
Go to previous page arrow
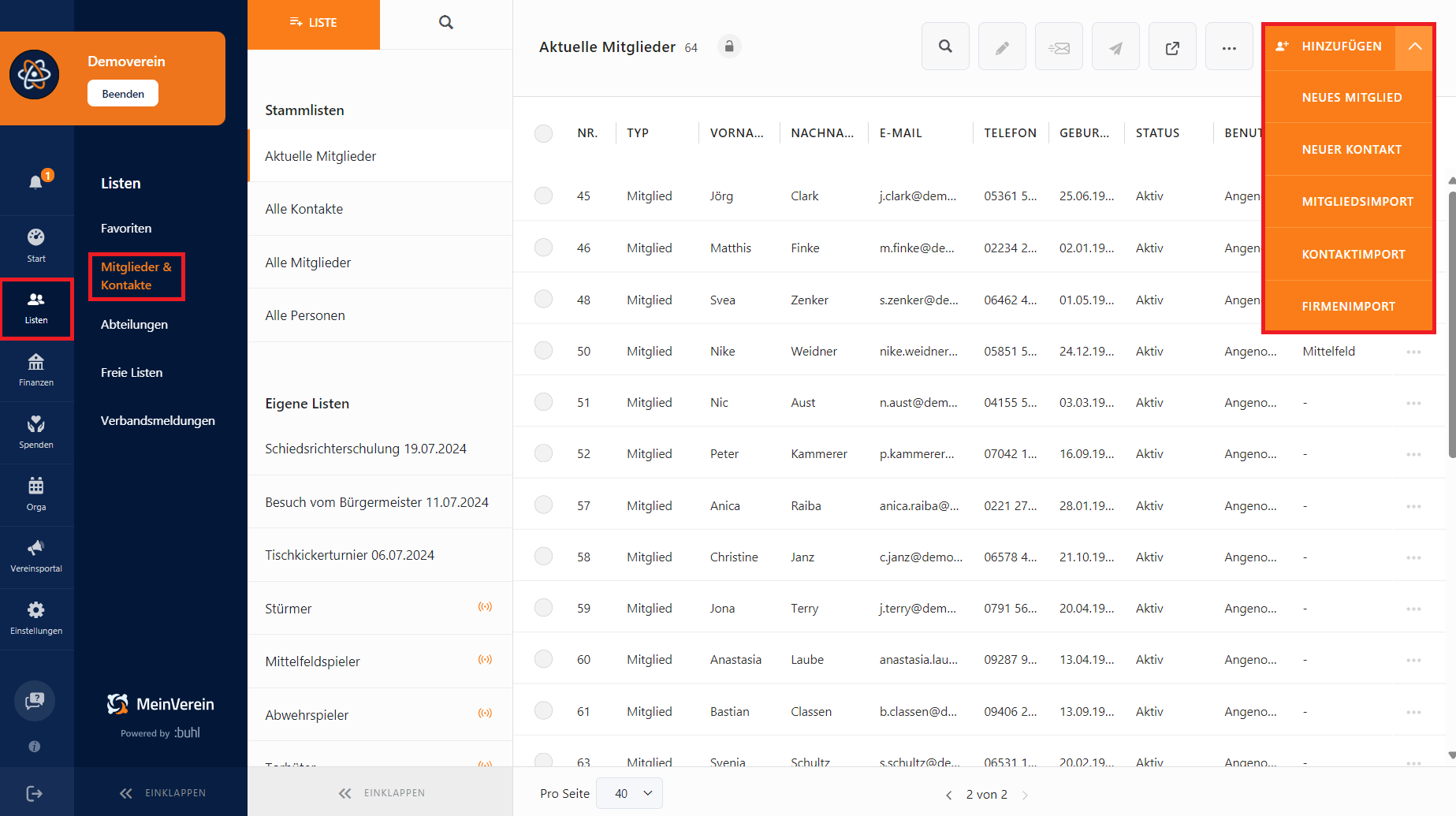coord(948,795)
